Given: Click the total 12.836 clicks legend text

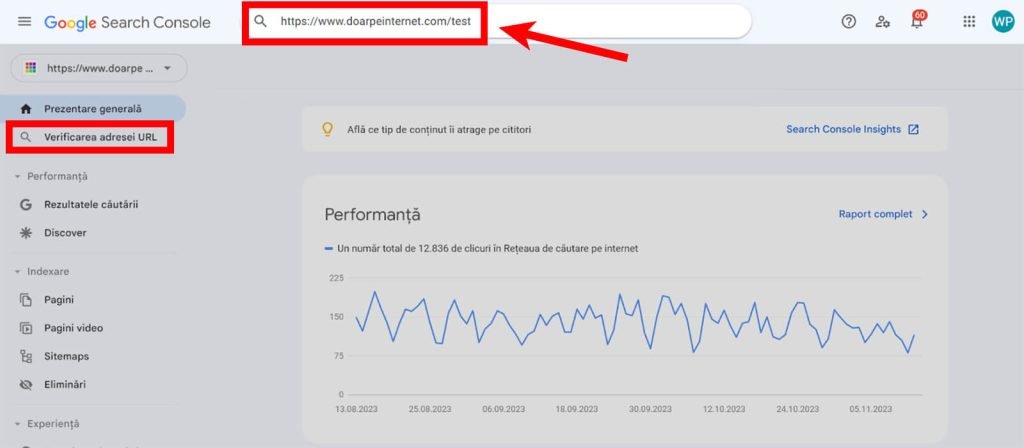Looking at the screenshot, I should [487, 248].
